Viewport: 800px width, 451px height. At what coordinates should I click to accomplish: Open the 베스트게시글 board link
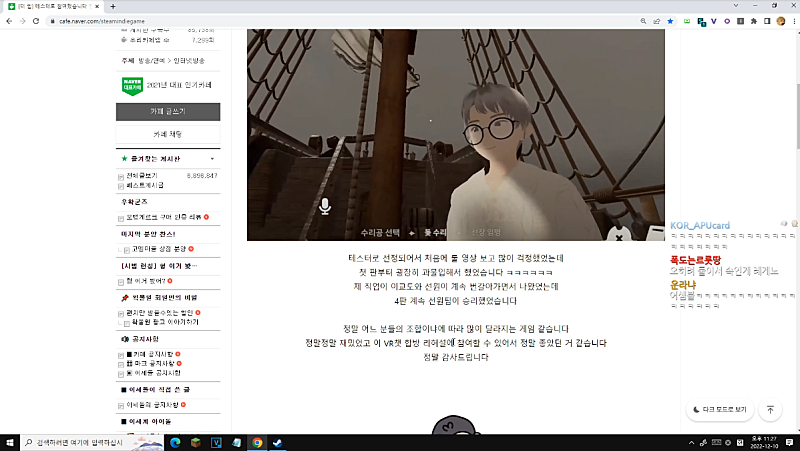(x=145, y=185)
